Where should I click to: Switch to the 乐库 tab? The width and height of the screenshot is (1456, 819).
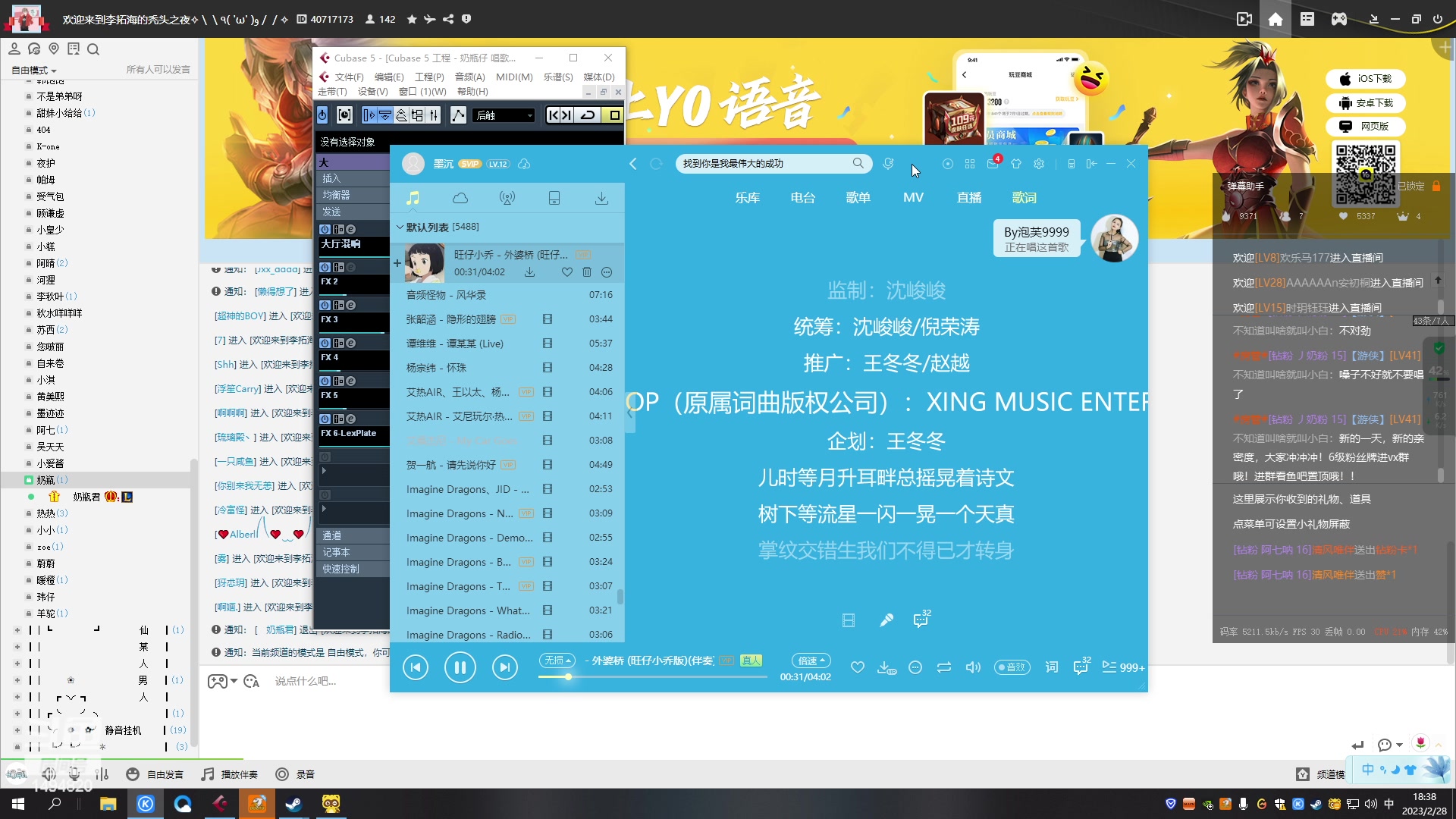tap(747, 198)
